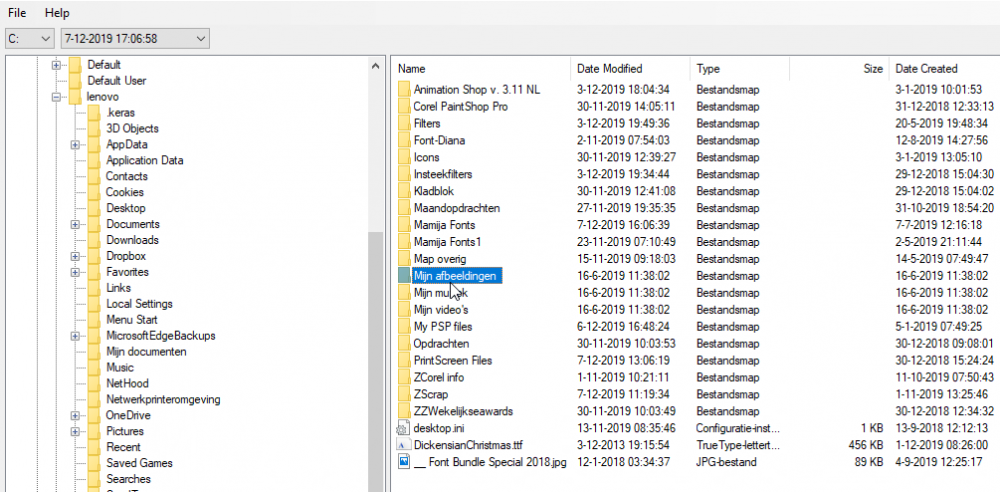Image resolution: width=1000 pixels, height=492 pixels.
Task: Click the tree panel vertical scrollbar thumb
Action: point(376,361)
